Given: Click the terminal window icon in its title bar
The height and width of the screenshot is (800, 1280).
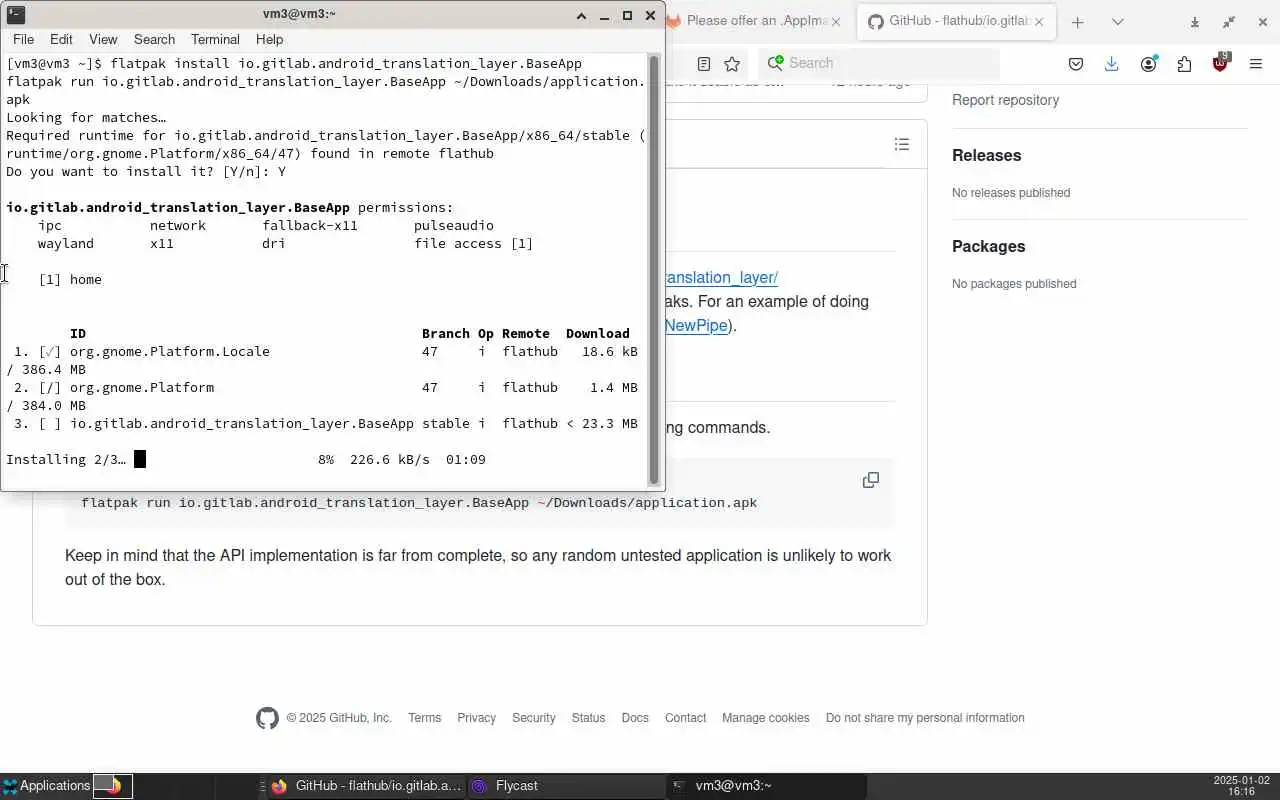Looking at the screenshot, I should (x=14, y=14).
